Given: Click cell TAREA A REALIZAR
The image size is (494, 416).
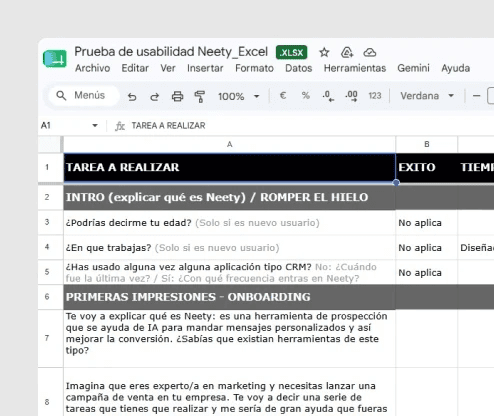Looking at the screenshot, I should pyautogui.click(x=229, y=167).
